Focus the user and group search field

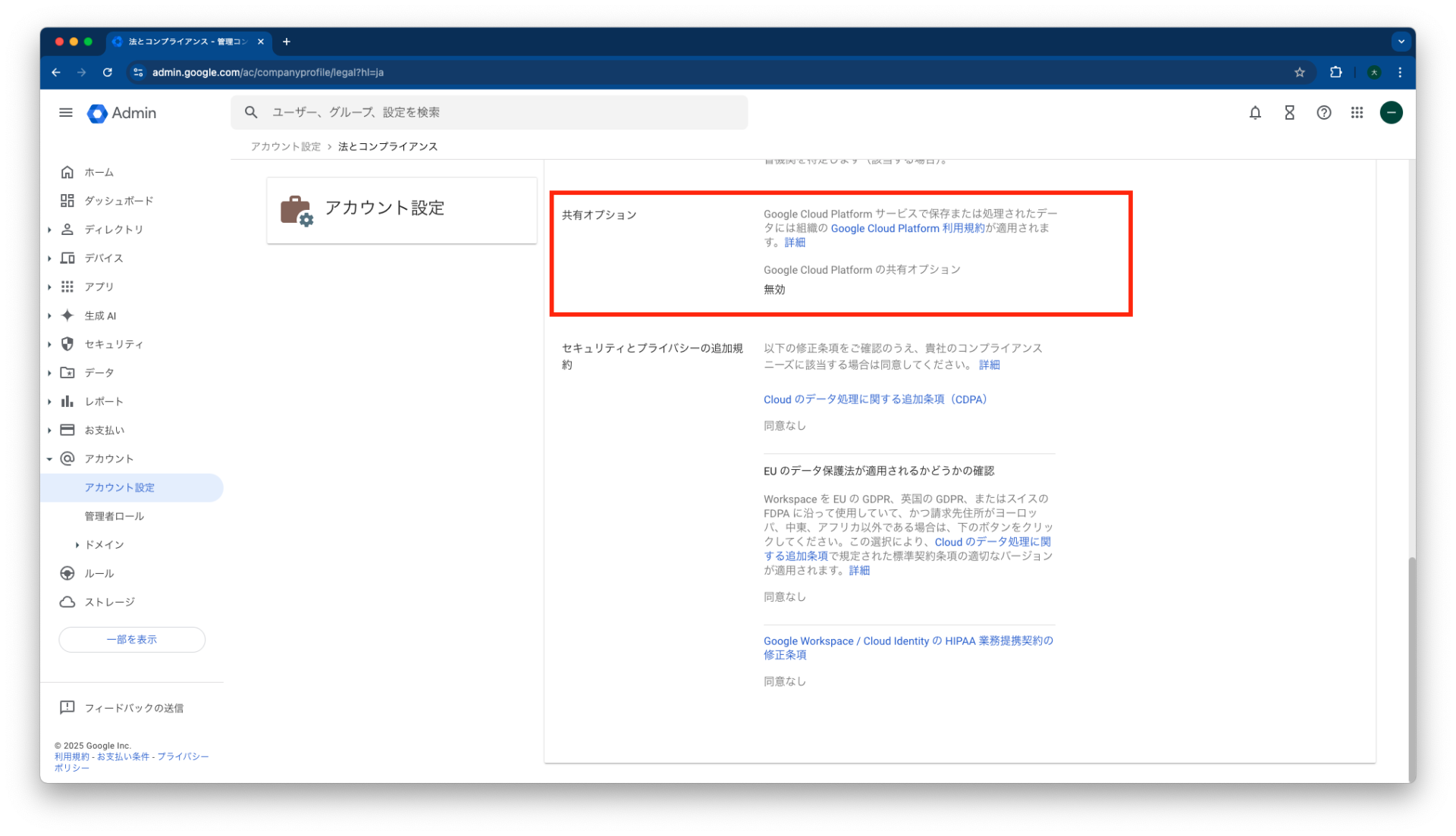point(489,112)
